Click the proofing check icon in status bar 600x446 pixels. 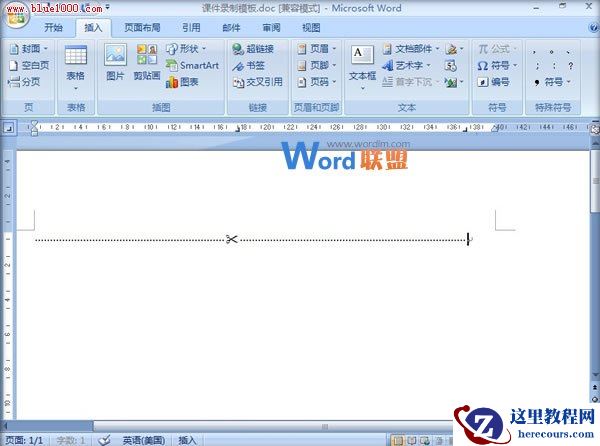tap(104, 440)
